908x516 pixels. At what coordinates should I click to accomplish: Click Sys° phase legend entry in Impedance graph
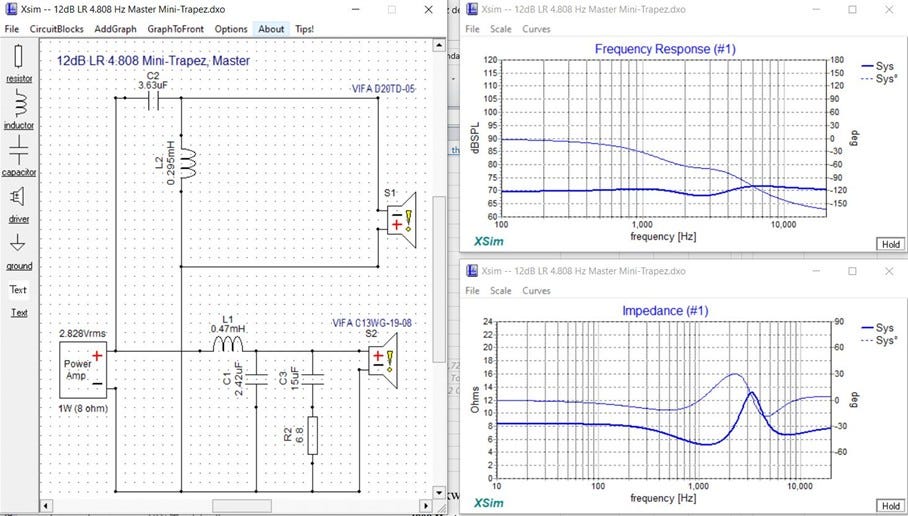(x=879, y=341)
